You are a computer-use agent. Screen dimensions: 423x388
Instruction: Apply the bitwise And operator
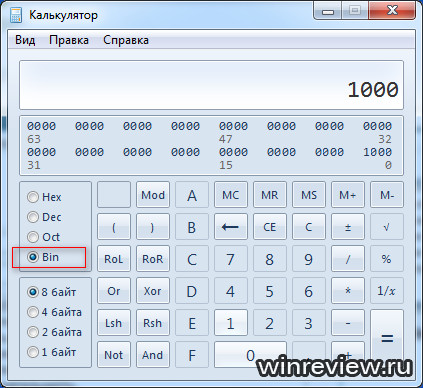tap(153, 355)
